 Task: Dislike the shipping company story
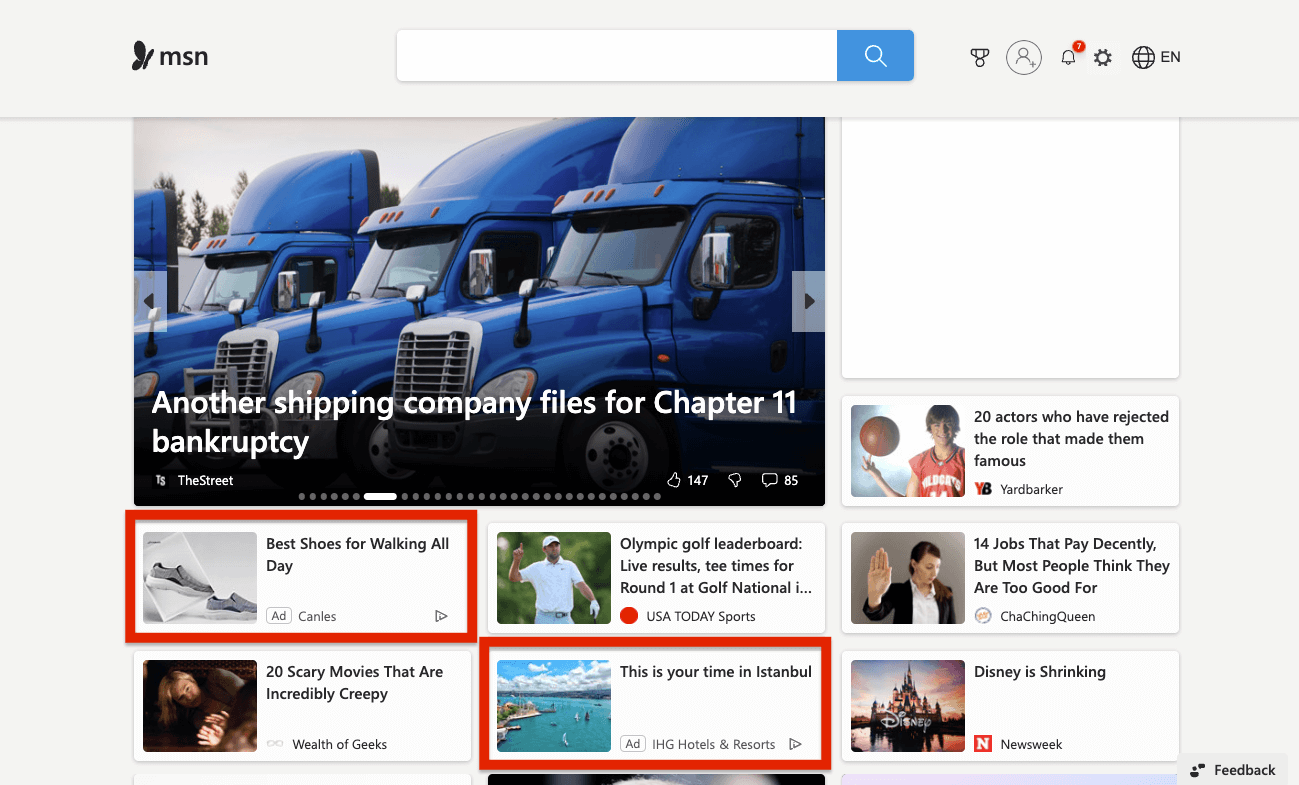point(735,480)
